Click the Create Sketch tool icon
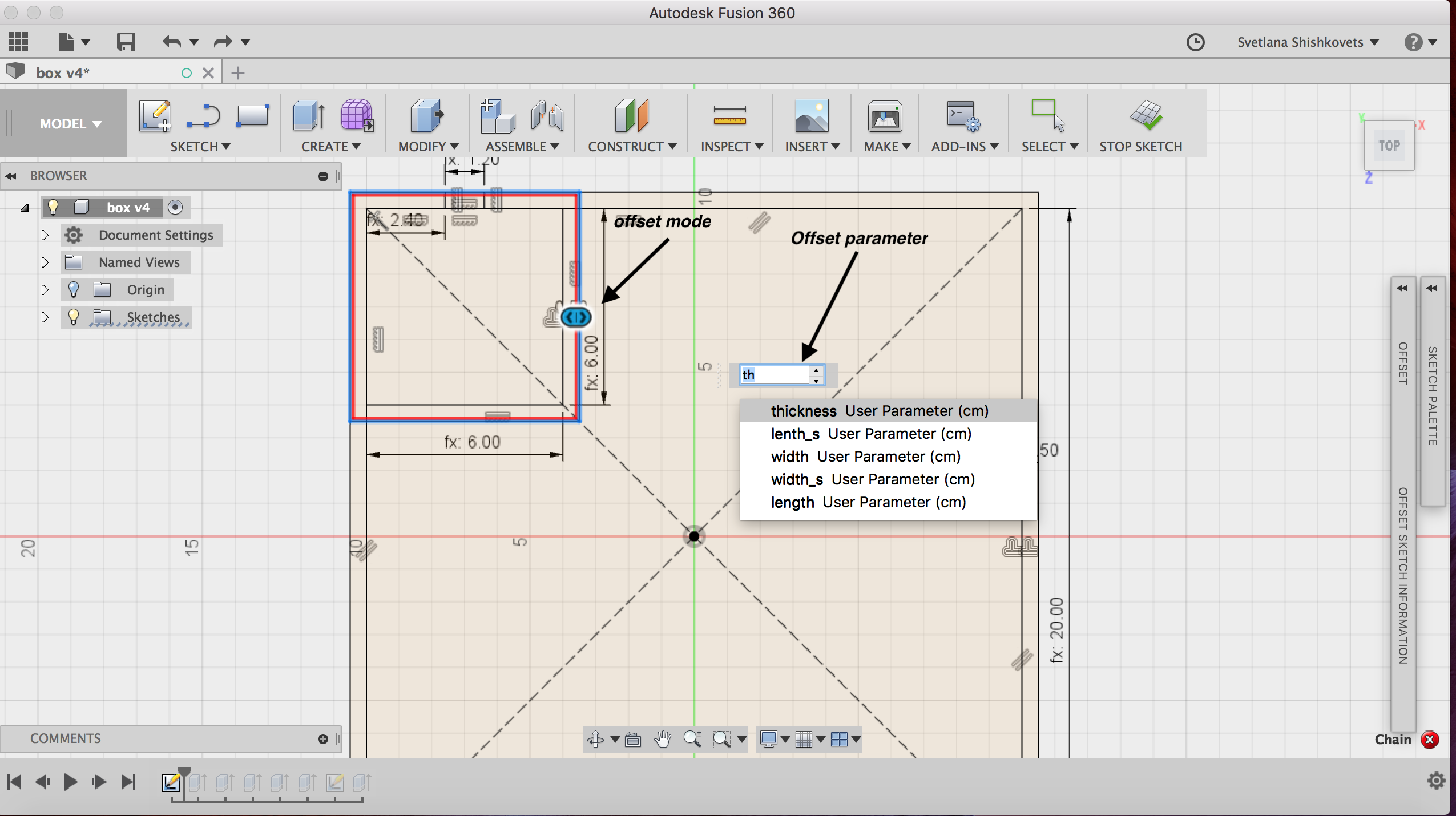 (155, 116)
